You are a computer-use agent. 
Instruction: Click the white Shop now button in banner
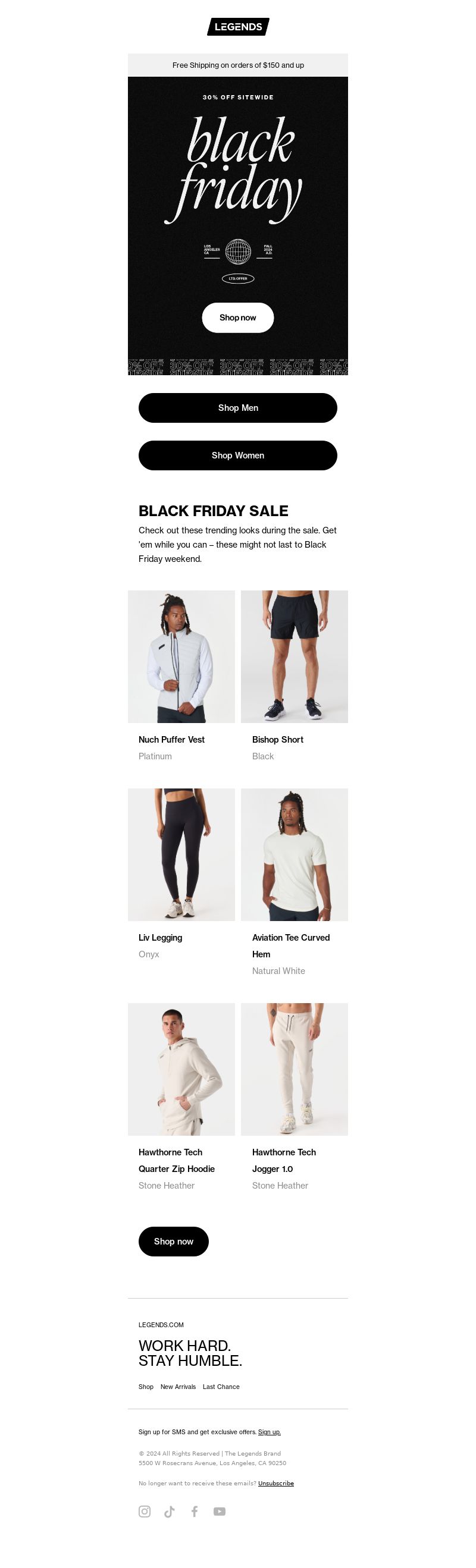tap(237, 318)
